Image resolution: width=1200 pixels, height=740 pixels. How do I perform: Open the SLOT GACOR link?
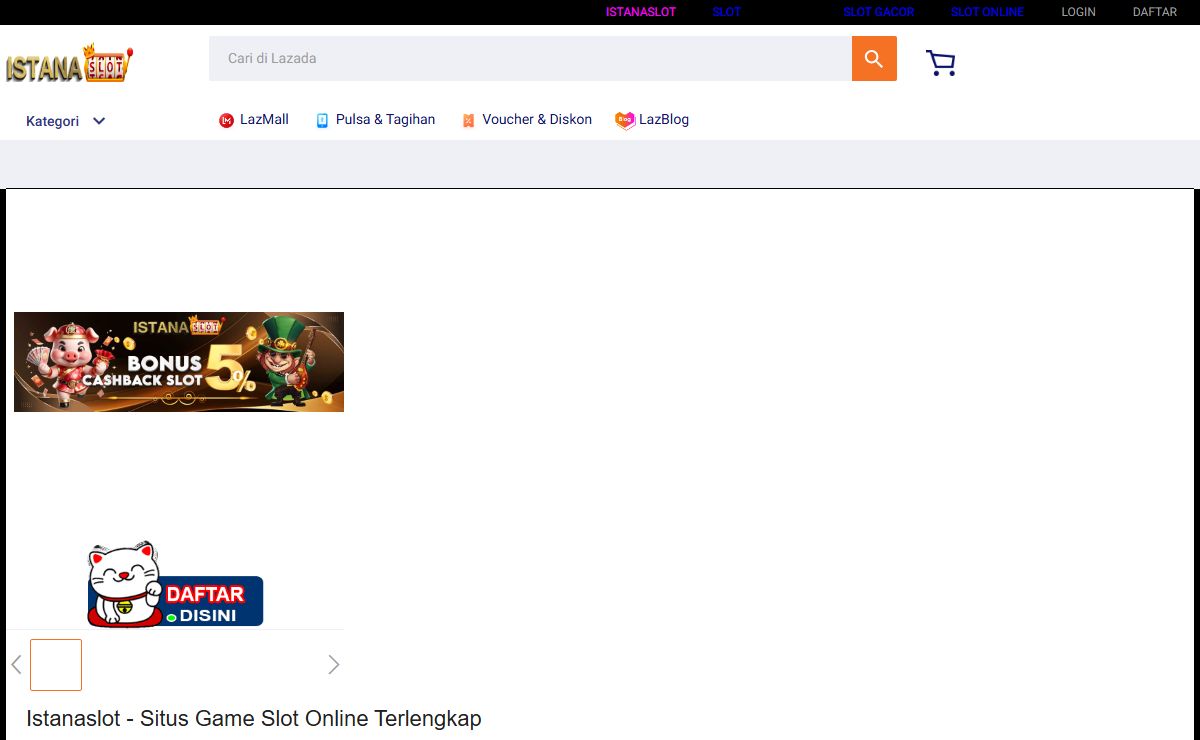click(879, 12)
